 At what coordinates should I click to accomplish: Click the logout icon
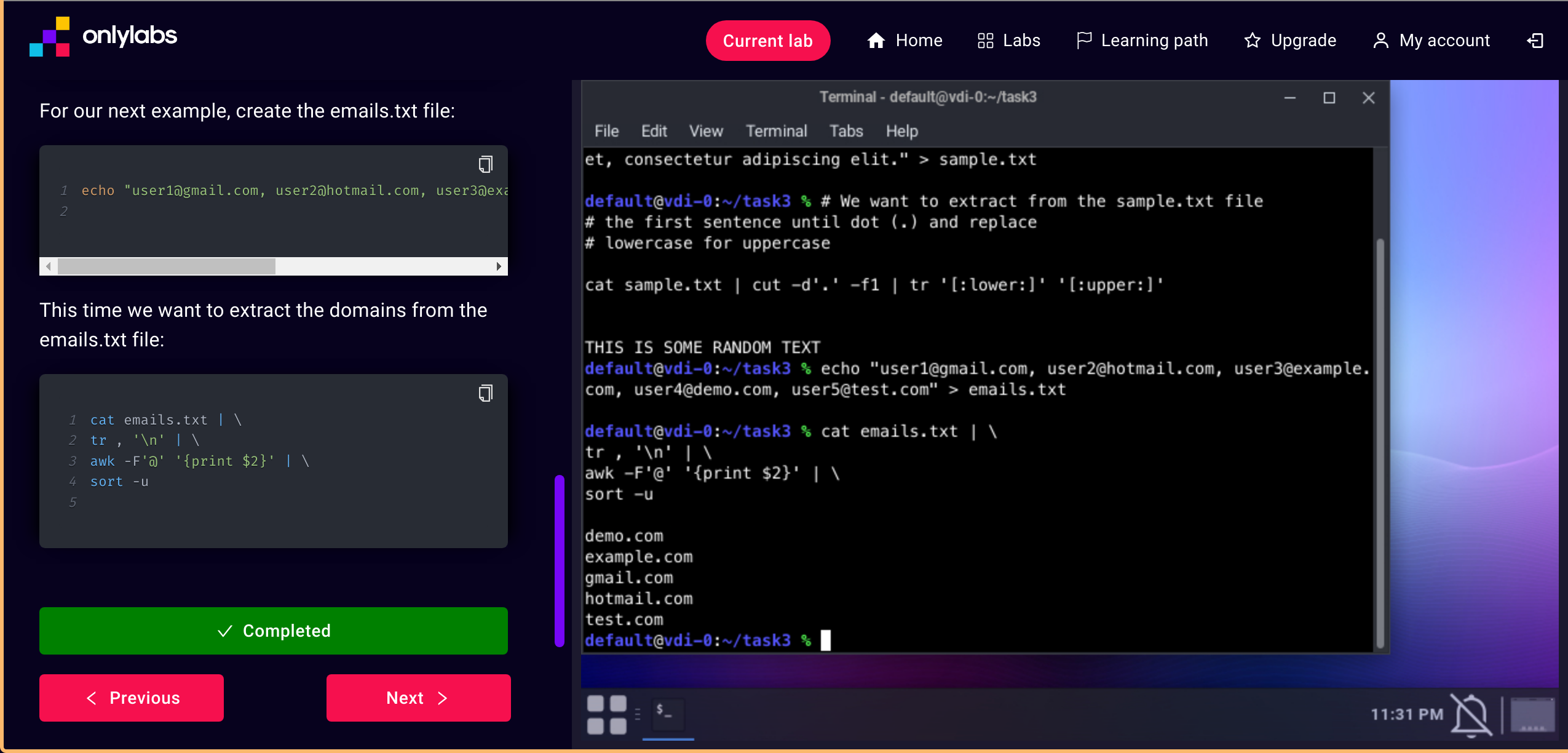(x=1535, y=41)
